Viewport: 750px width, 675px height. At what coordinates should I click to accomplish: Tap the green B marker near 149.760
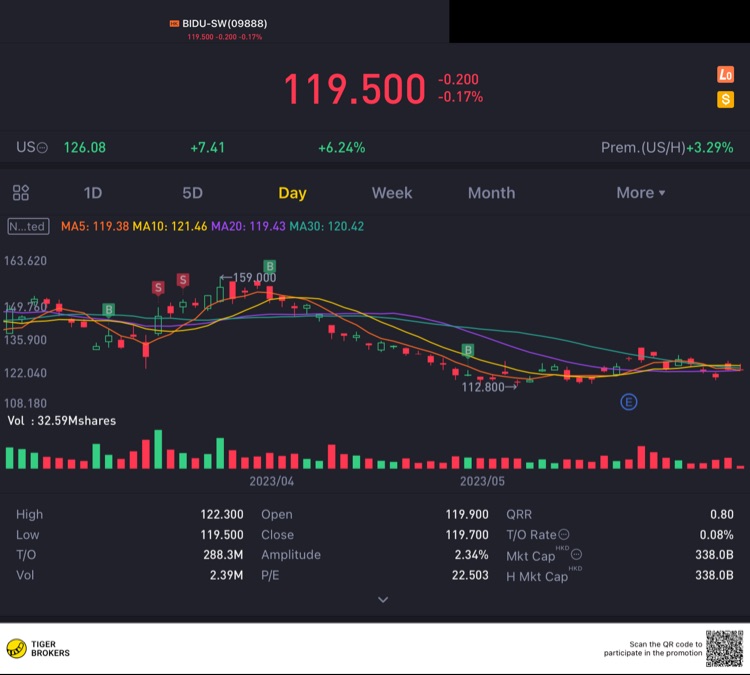[109, 310]
